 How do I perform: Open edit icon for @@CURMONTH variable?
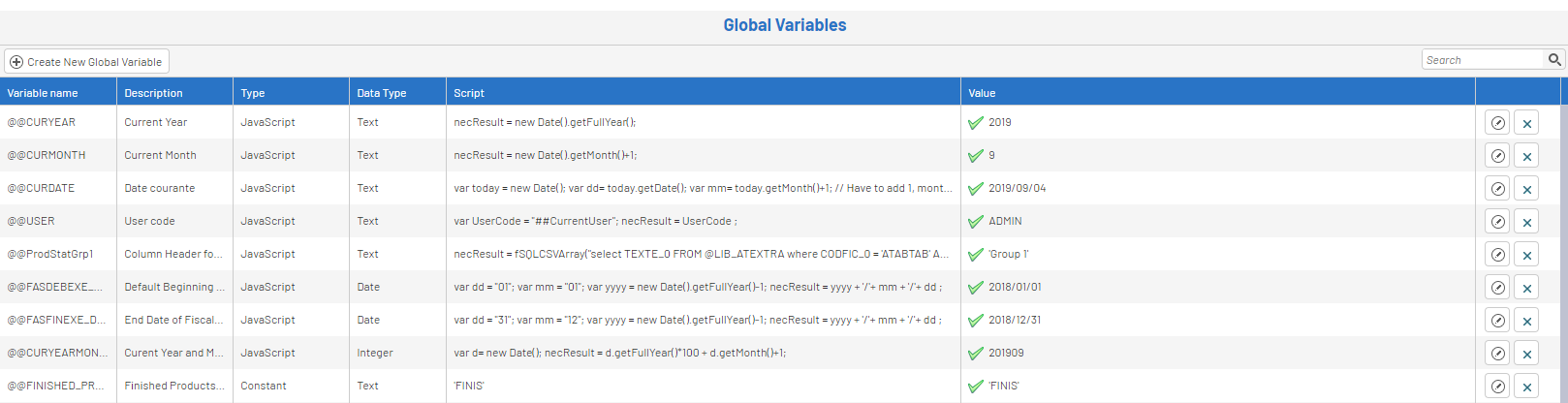tap(1497, 156)
